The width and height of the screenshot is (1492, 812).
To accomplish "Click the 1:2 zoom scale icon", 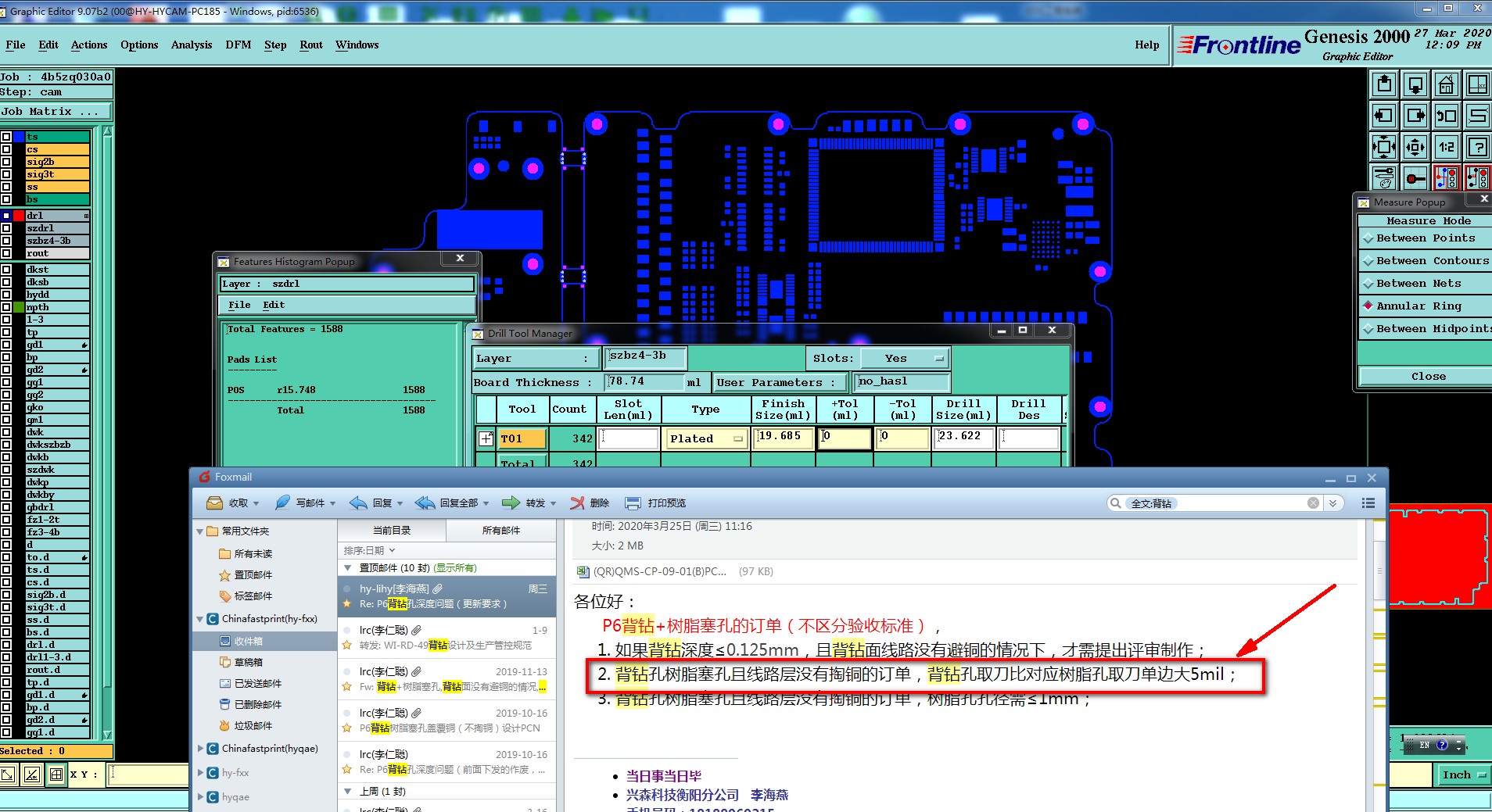I will 1446,147.
